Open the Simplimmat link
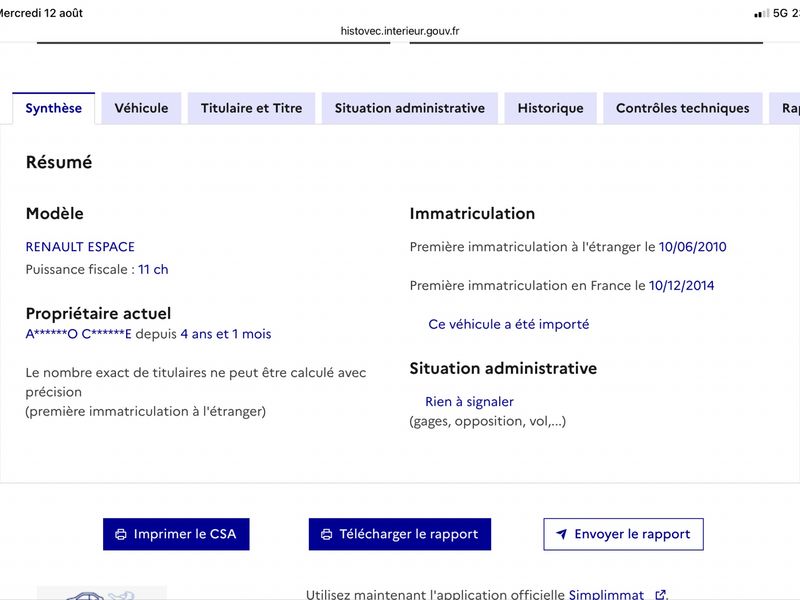This screenshot has width=800, height=600. pyautogui.click(x=606, y=594)
